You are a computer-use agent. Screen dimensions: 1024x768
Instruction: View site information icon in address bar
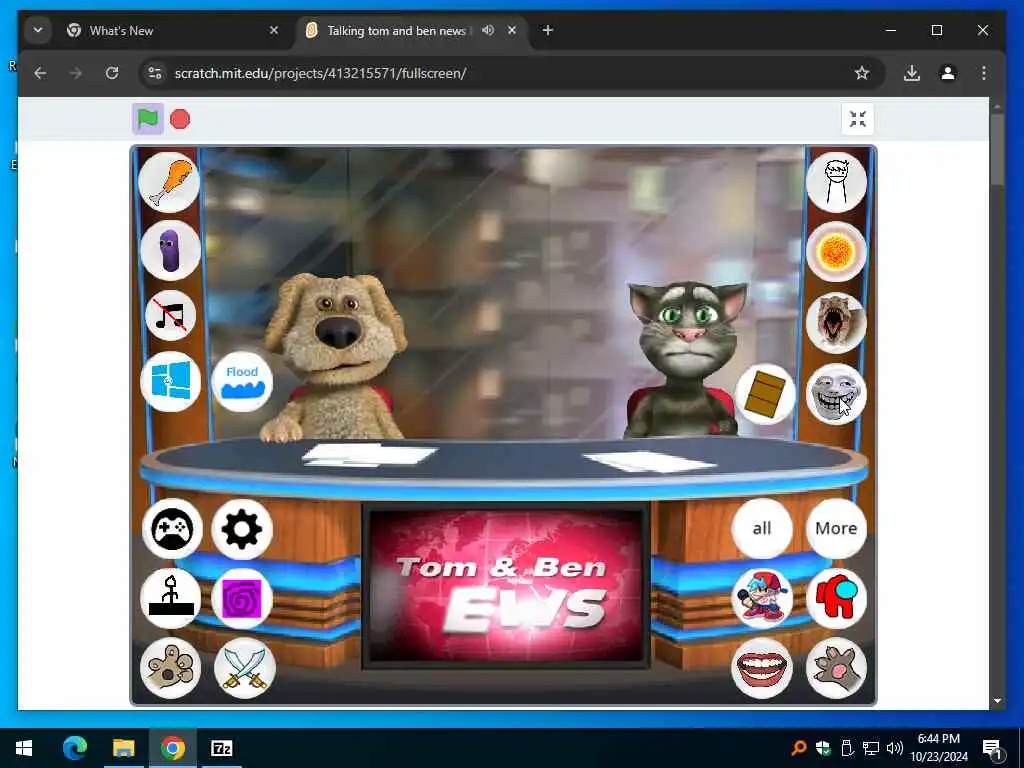(155, 73)
